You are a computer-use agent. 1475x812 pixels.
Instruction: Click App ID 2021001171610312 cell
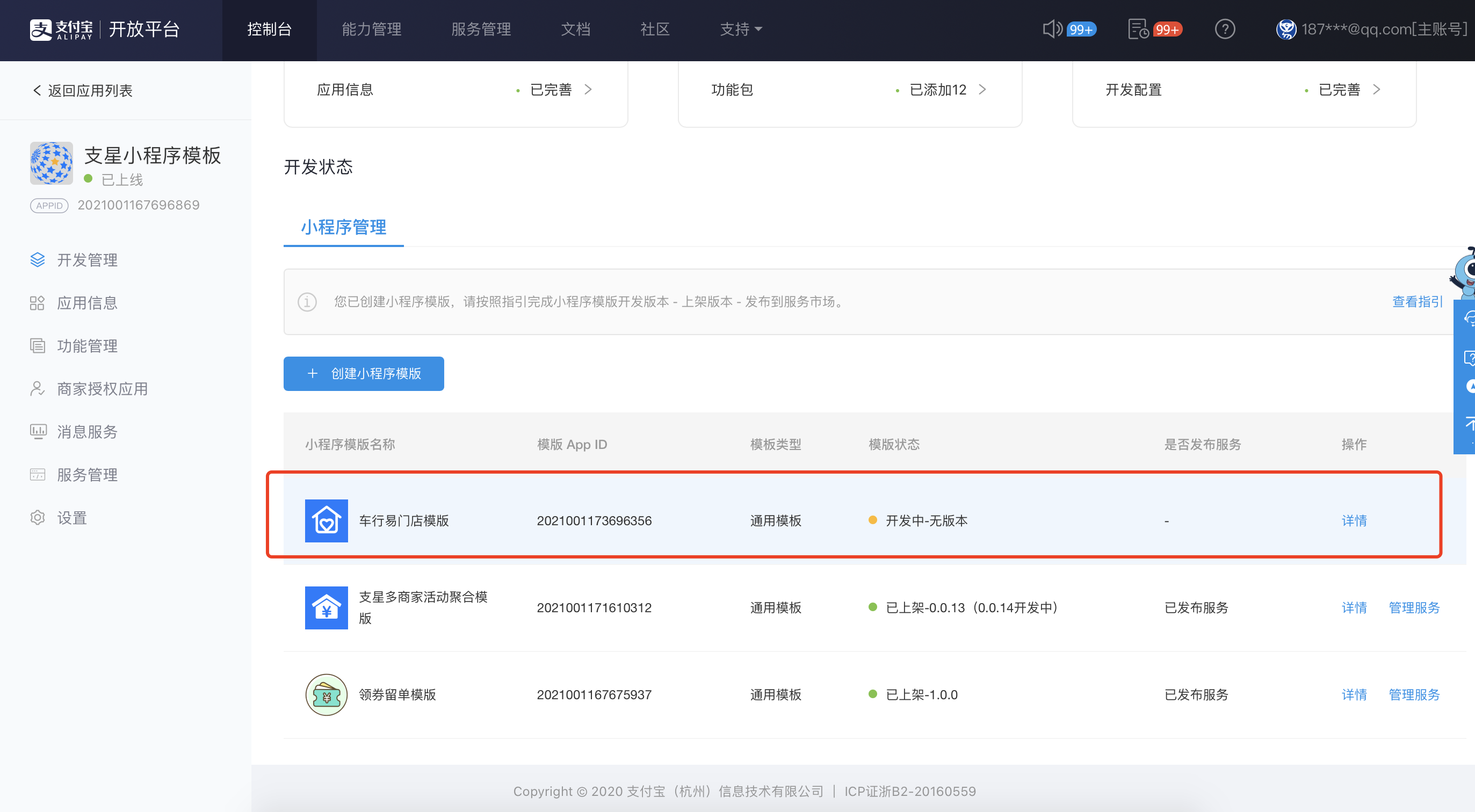[x=595, y=607]
